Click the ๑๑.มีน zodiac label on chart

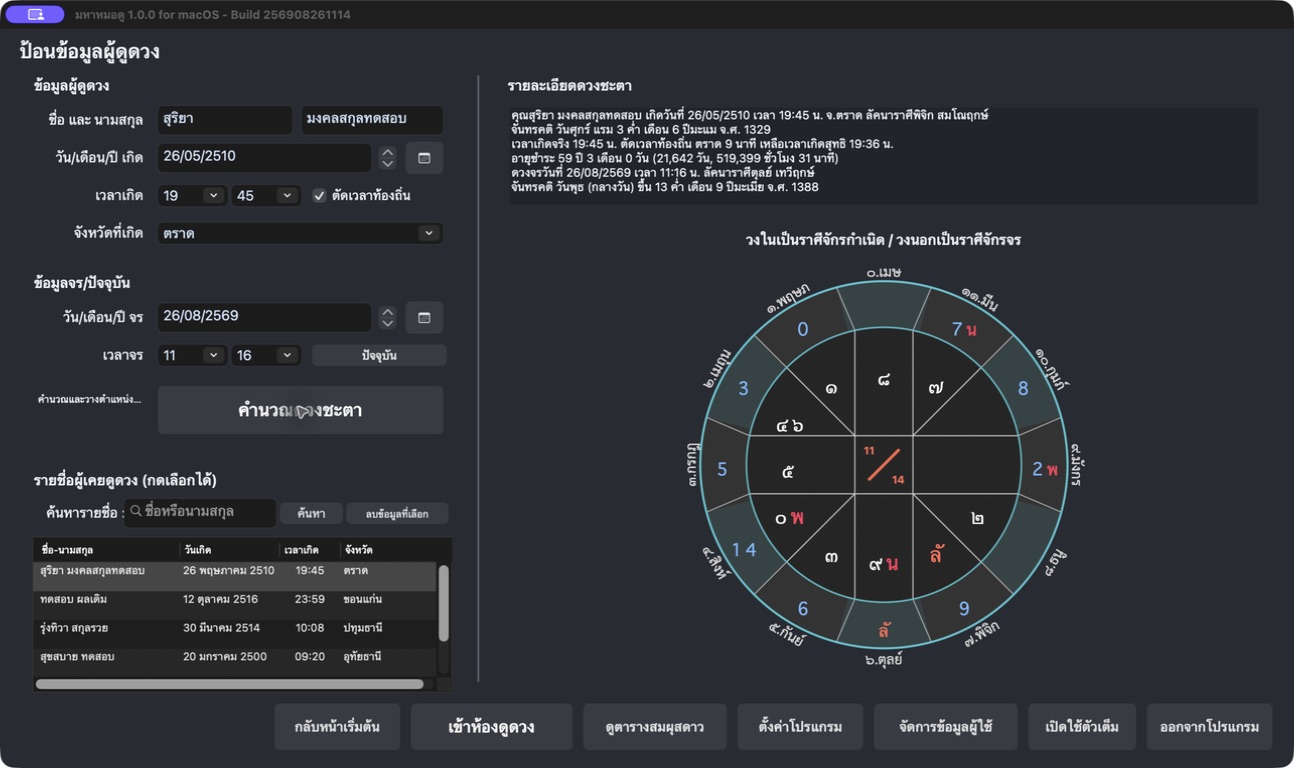980,299
